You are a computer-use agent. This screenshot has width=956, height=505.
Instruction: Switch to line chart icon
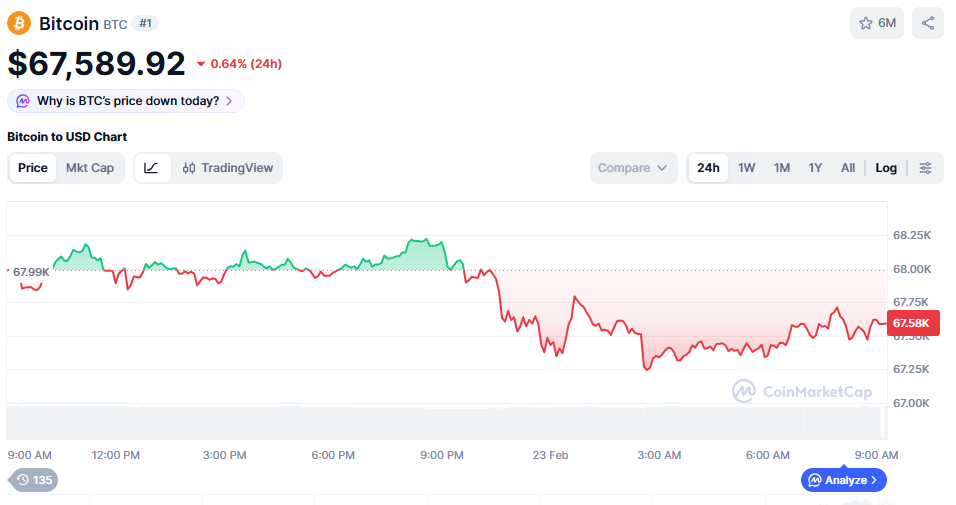click(x=151, y=168)
